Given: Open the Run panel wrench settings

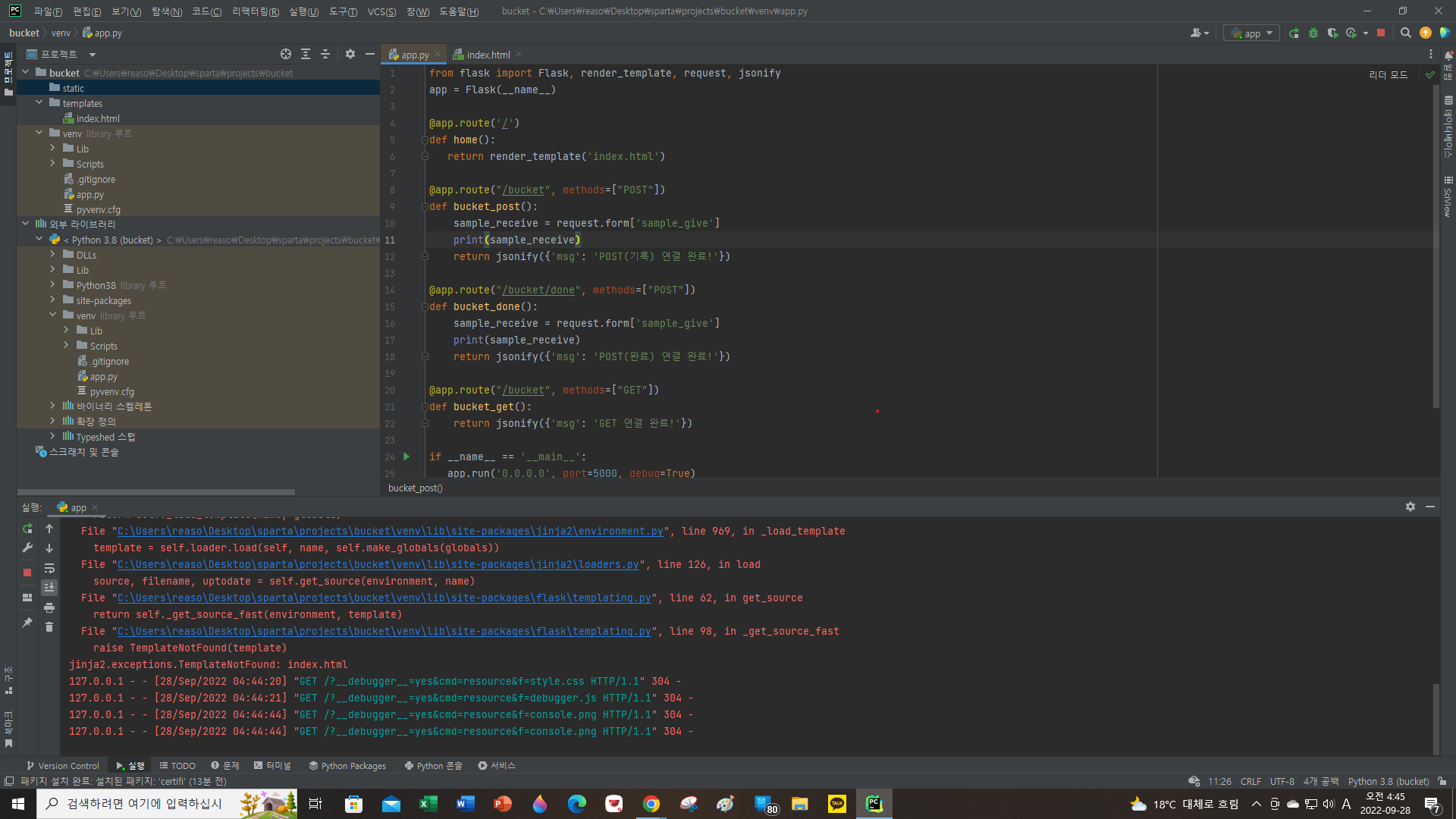Looking at the screenshot, I should (x=27, y=548).
